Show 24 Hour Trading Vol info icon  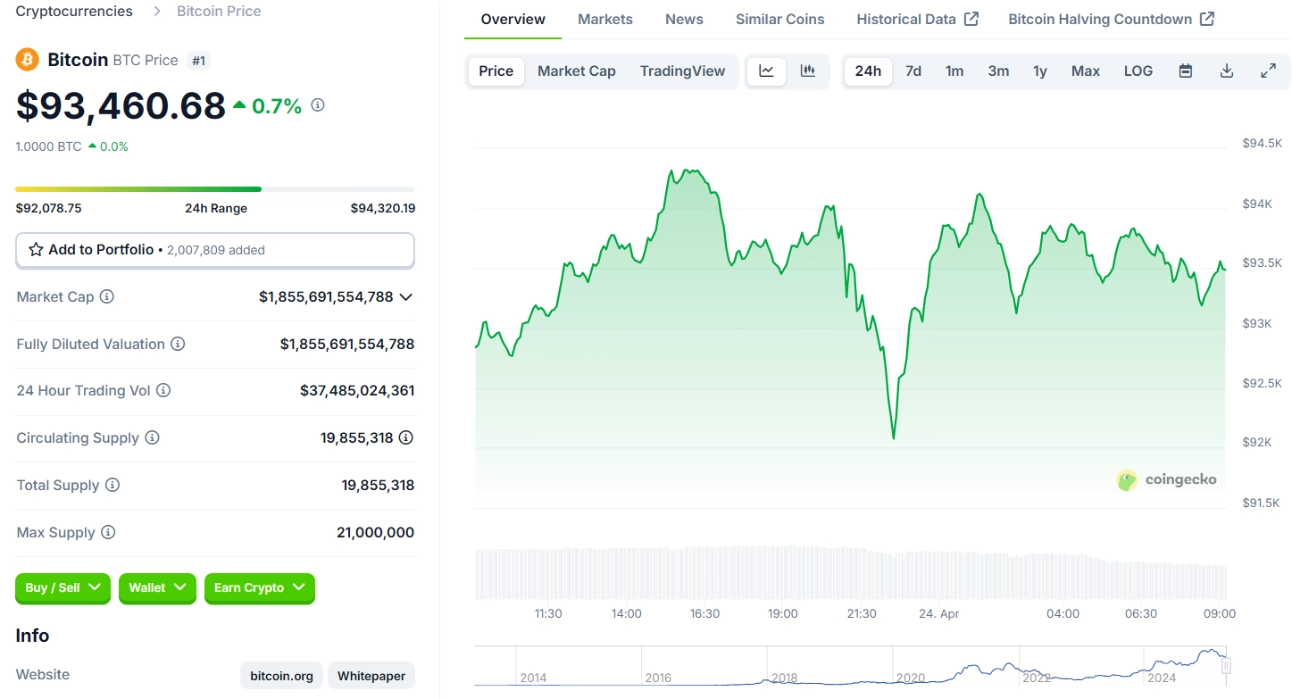pyautogui.click(x=163, y=391)
